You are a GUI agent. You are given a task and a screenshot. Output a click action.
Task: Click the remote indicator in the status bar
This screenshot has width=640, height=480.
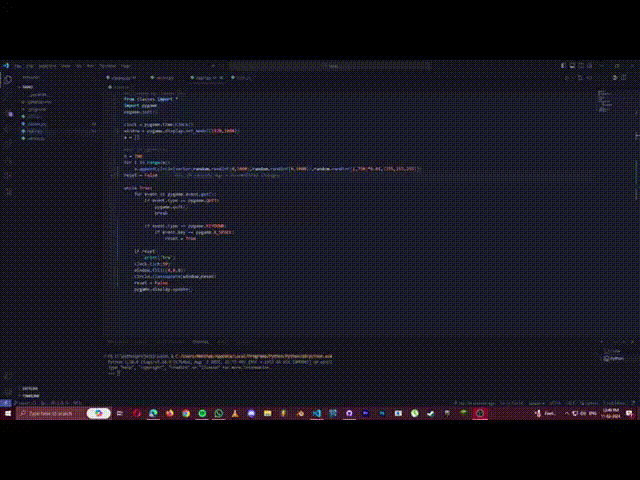click(x=6, y=403)
